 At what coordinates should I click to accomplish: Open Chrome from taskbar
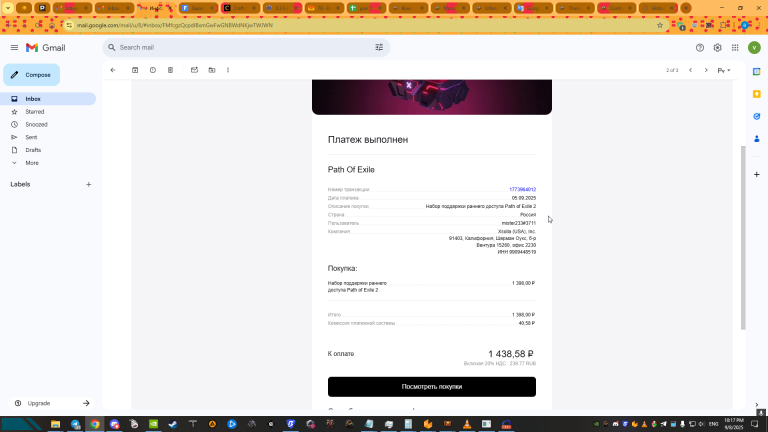[x=95, y=424]
